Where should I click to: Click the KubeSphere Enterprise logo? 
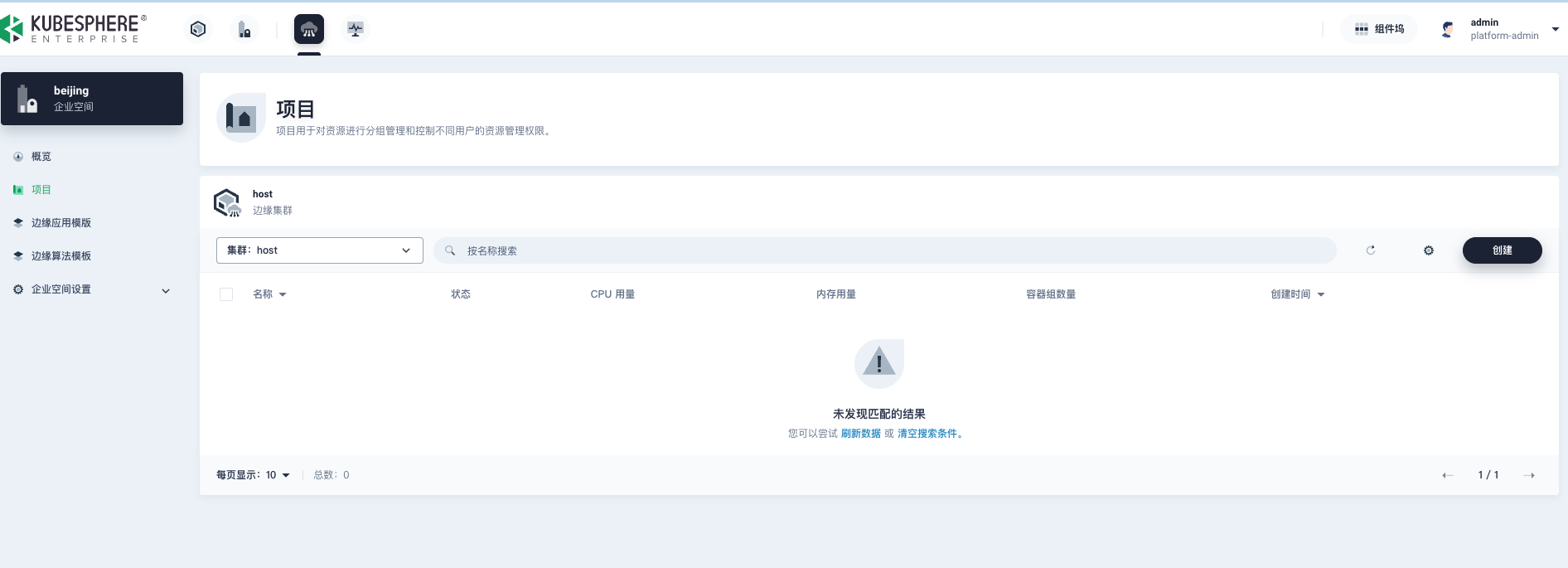tap(75, 28)
